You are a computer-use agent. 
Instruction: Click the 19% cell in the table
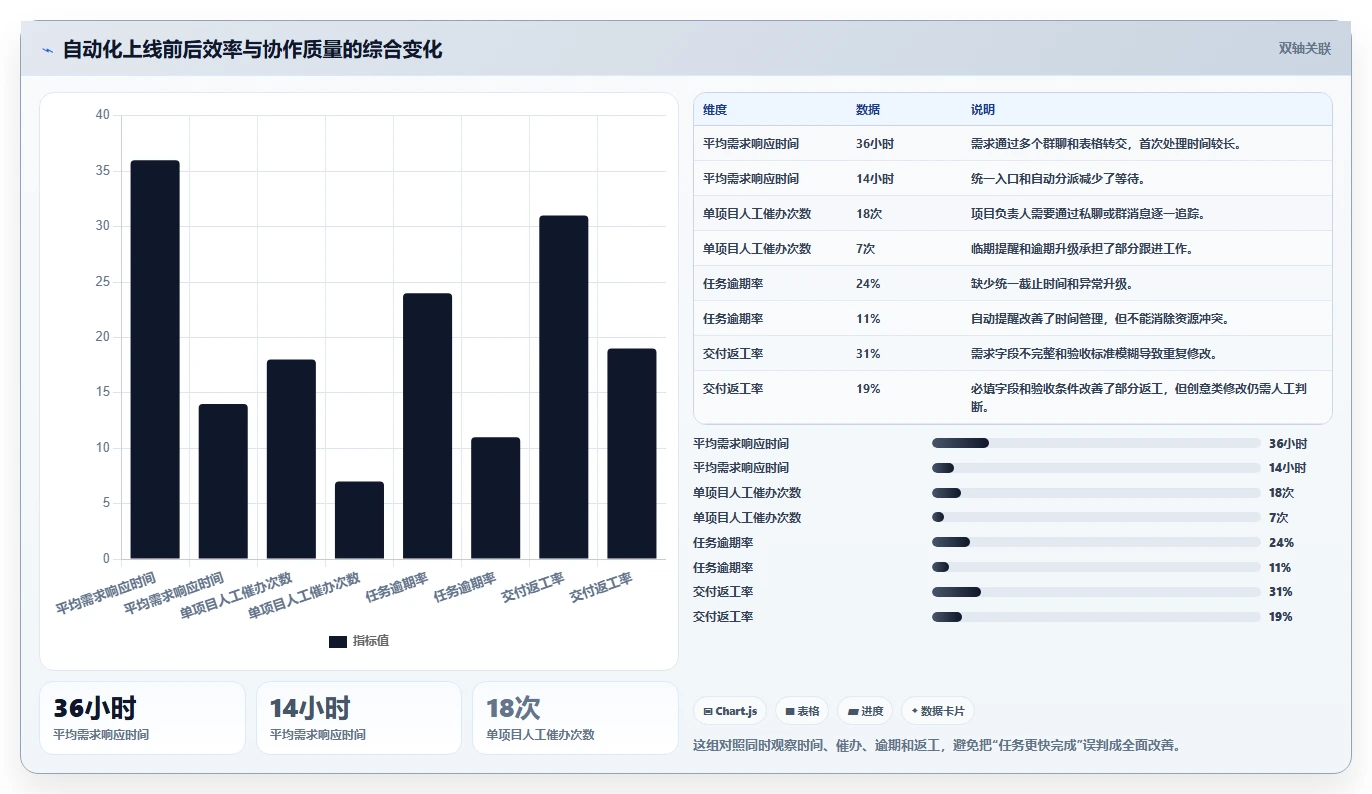868,389
